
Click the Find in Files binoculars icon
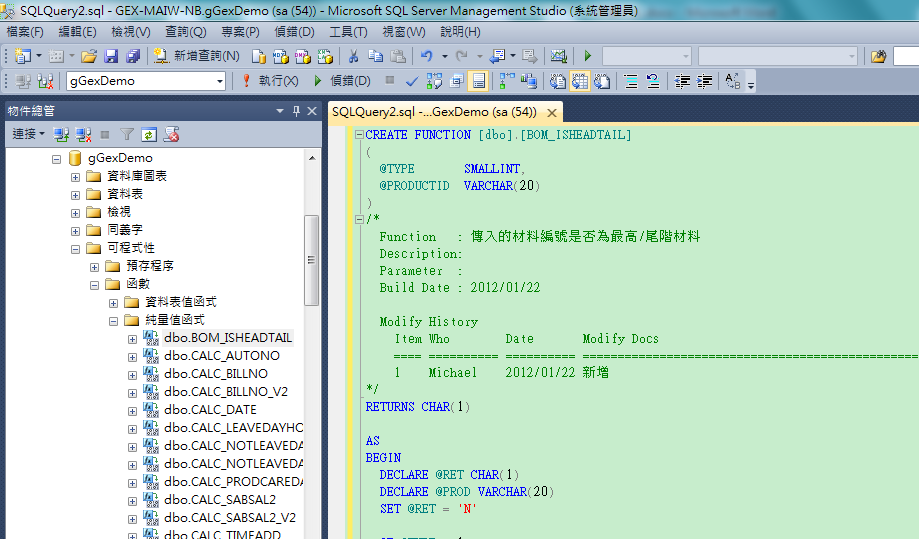point(879,56)
